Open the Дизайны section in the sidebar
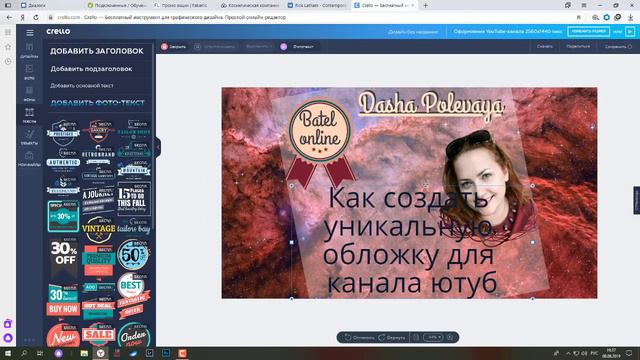This screenshot has width=640, height=360. (29, 50)
